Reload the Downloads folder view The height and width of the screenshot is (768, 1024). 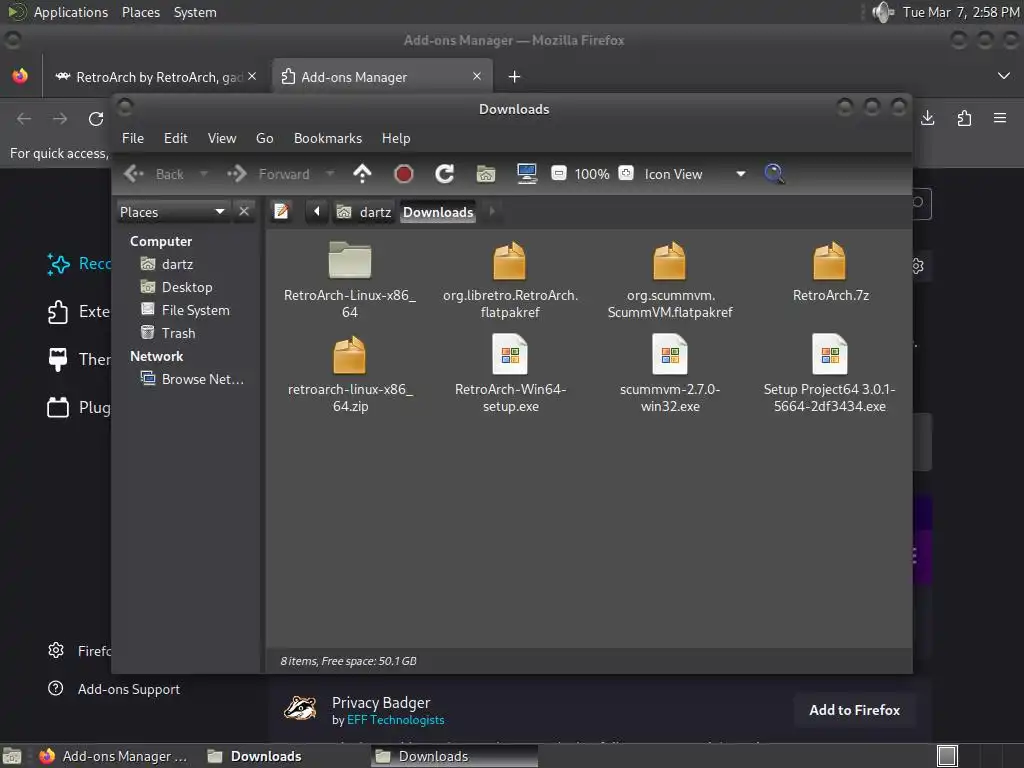click(x=445, y=174)
